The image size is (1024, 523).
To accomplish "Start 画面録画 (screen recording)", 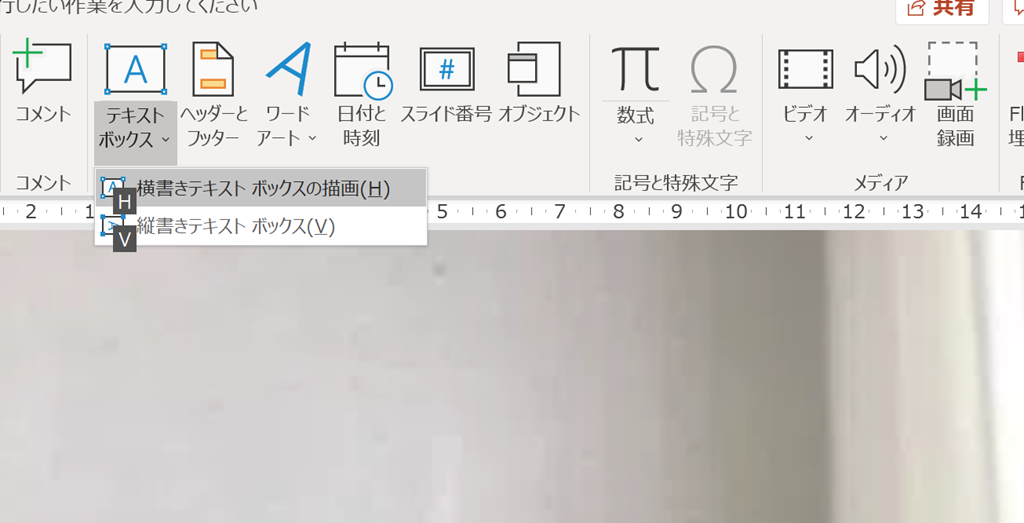I will click(x=954, y=70).
